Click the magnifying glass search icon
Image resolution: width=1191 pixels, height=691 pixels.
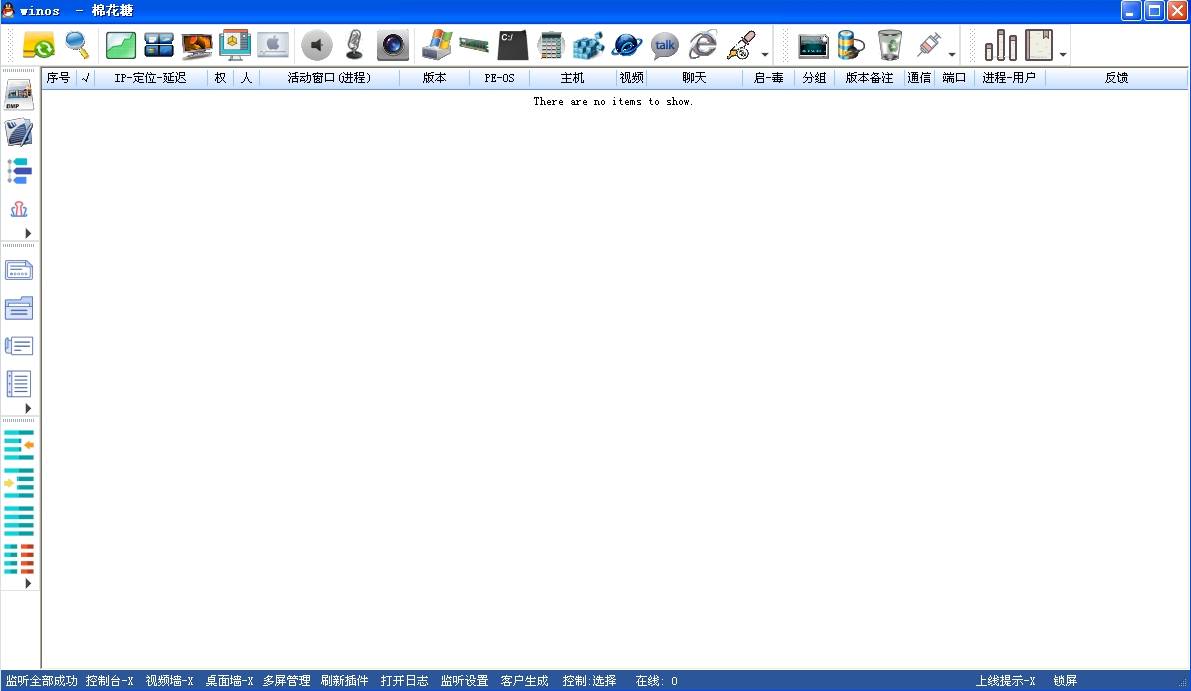tap(77, 46)
